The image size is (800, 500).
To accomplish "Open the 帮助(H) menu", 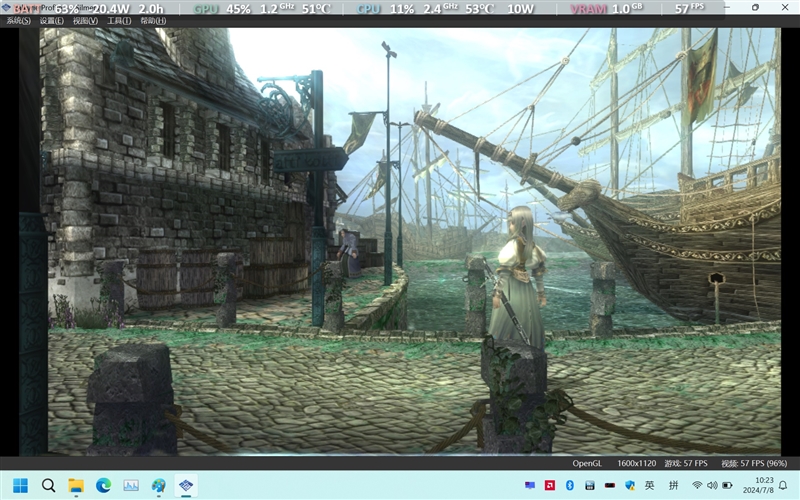I will (x=153, y=21).
